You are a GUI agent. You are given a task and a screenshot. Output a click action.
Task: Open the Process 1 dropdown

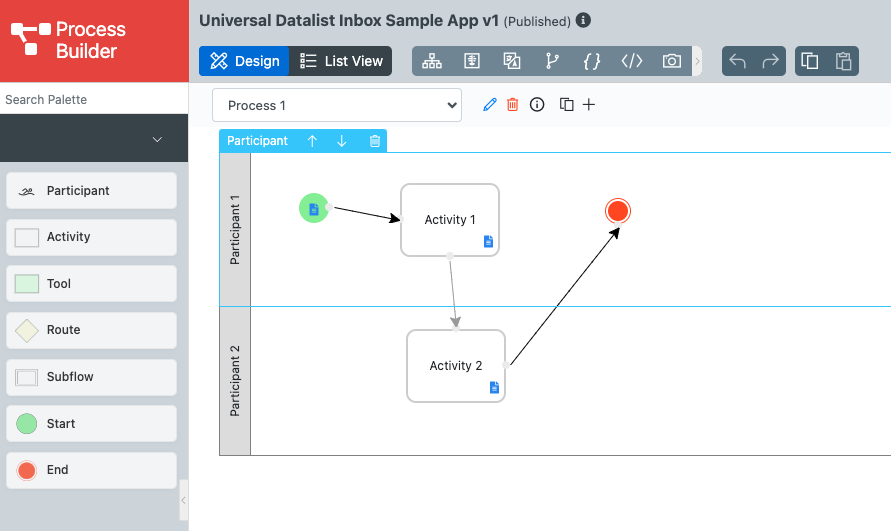337,105
